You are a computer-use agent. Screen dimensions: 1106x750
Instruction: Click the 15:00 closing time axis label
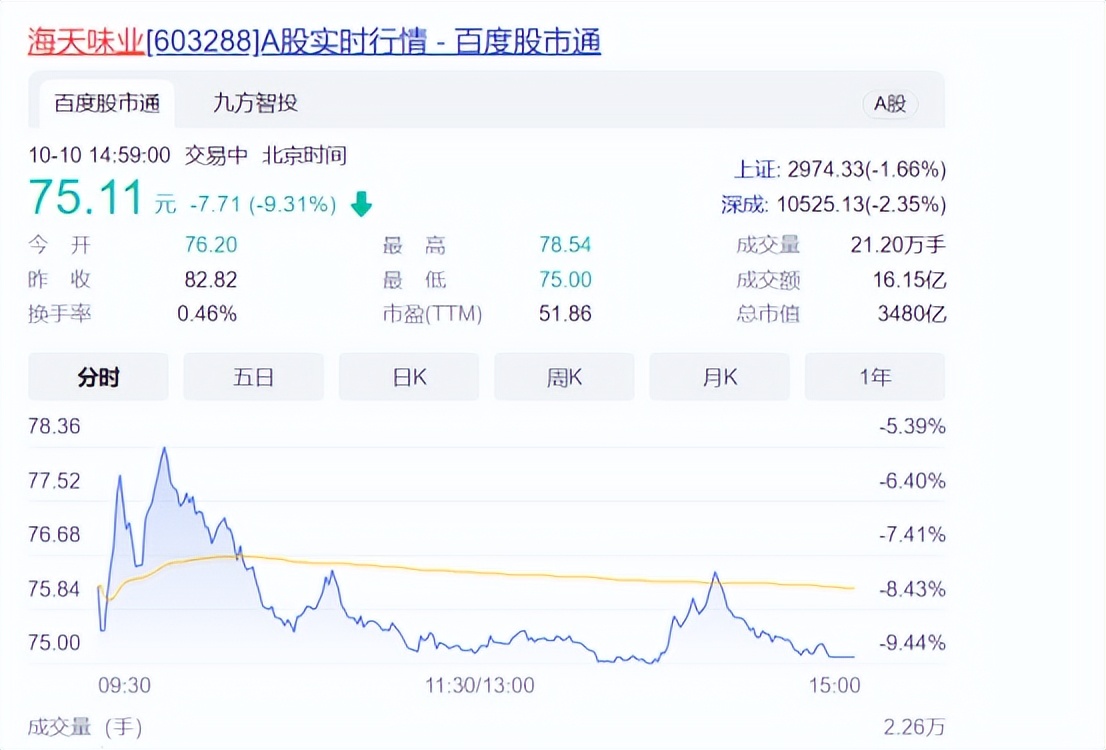pos(834,685)
